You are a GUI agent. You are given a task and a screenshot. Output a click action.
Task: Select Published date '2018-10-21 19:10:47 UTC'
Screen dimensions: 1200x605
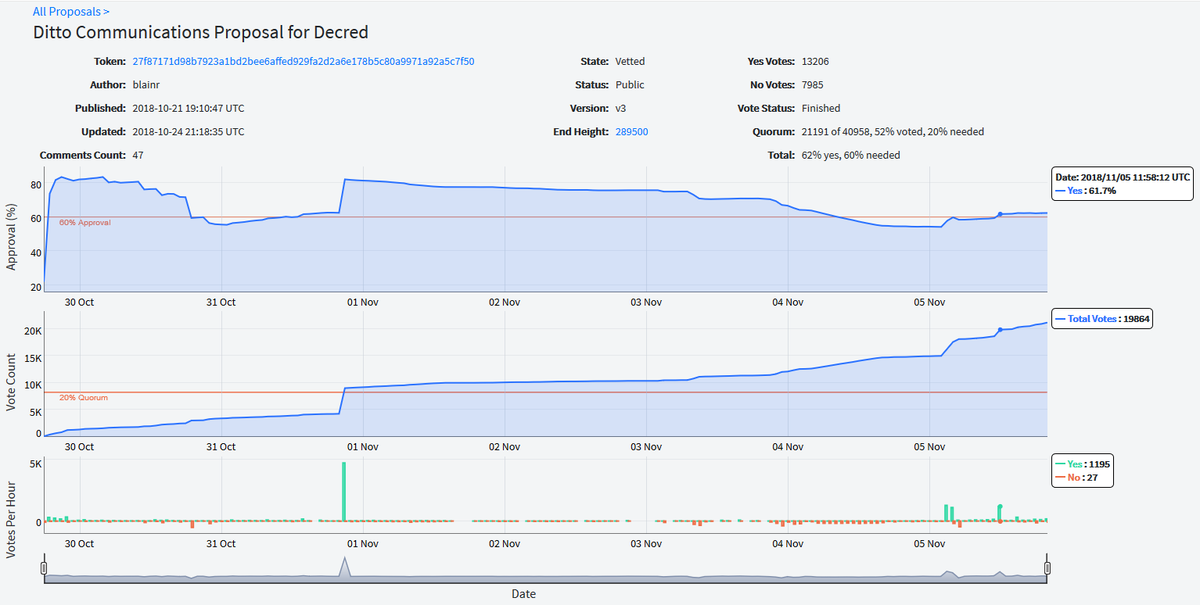pyautogui.click(x=188, y=108)
